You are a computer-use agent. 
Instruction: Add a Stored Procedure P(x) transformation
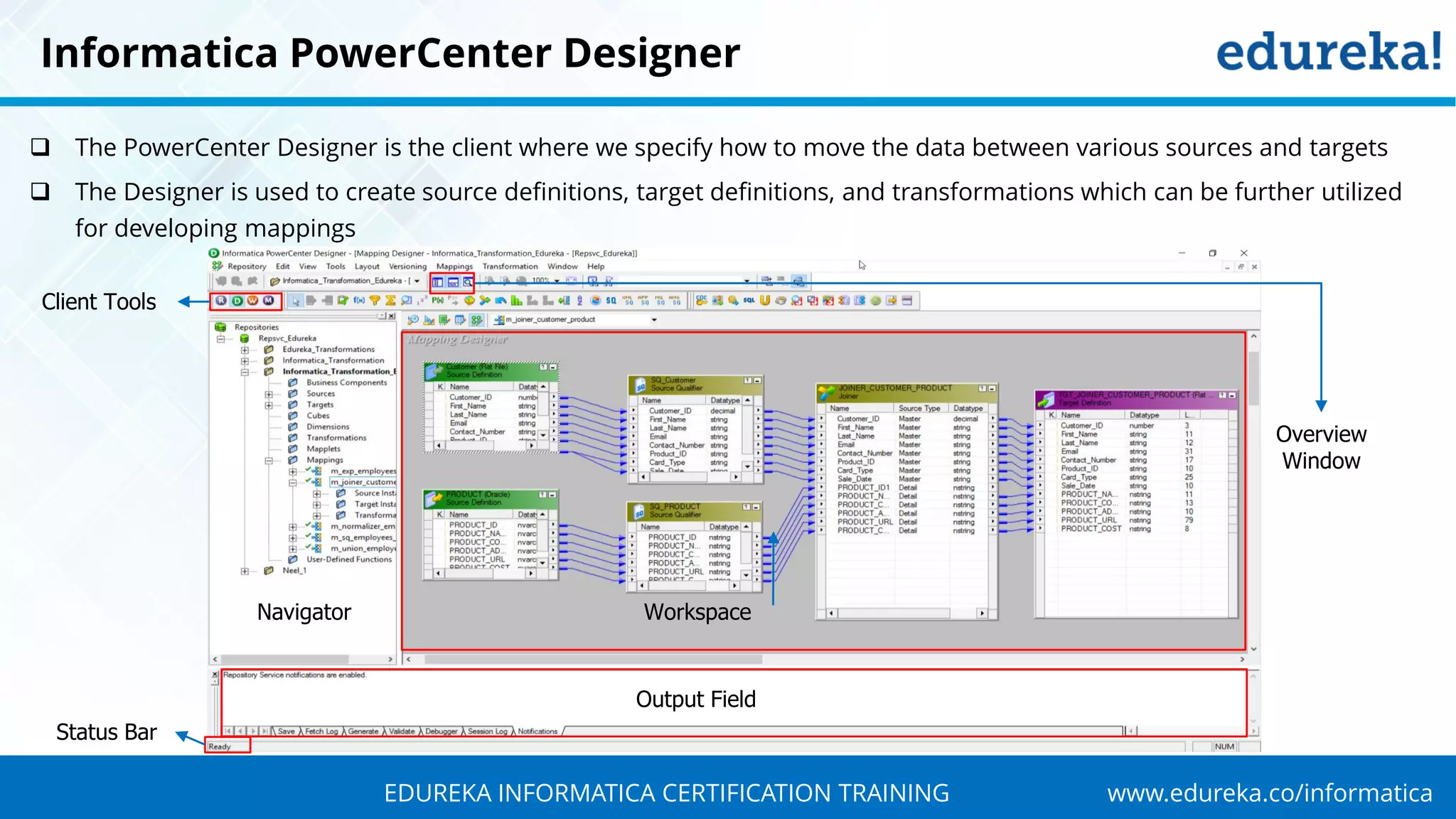tap(437, 301)
